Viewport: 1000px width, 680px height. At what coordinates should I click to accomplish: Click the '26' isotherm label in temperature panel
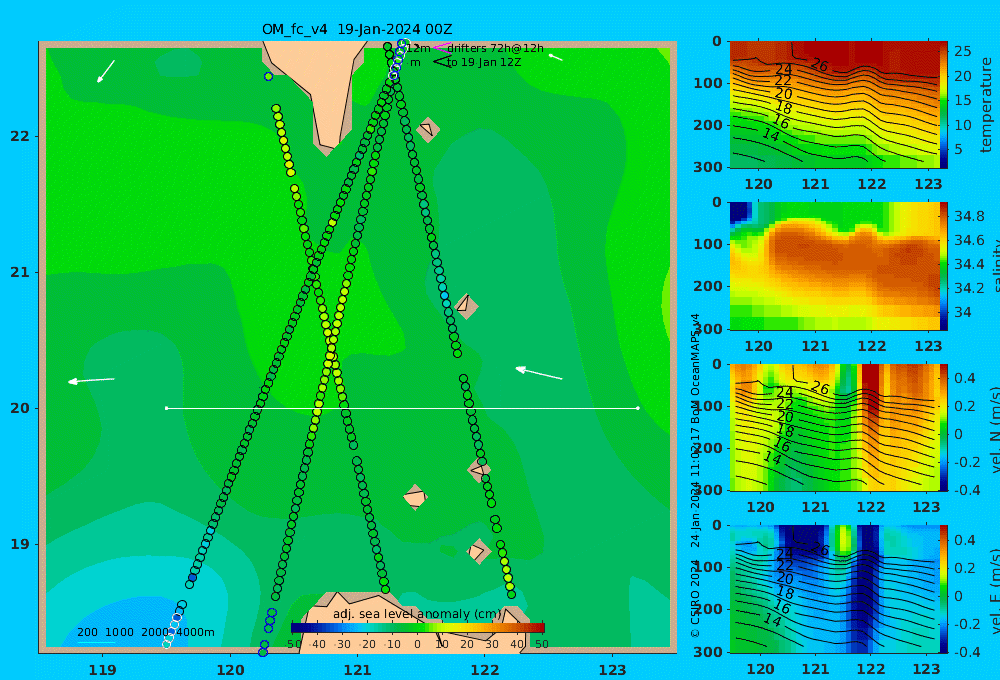pyautogui.click(x=820, y=65)
